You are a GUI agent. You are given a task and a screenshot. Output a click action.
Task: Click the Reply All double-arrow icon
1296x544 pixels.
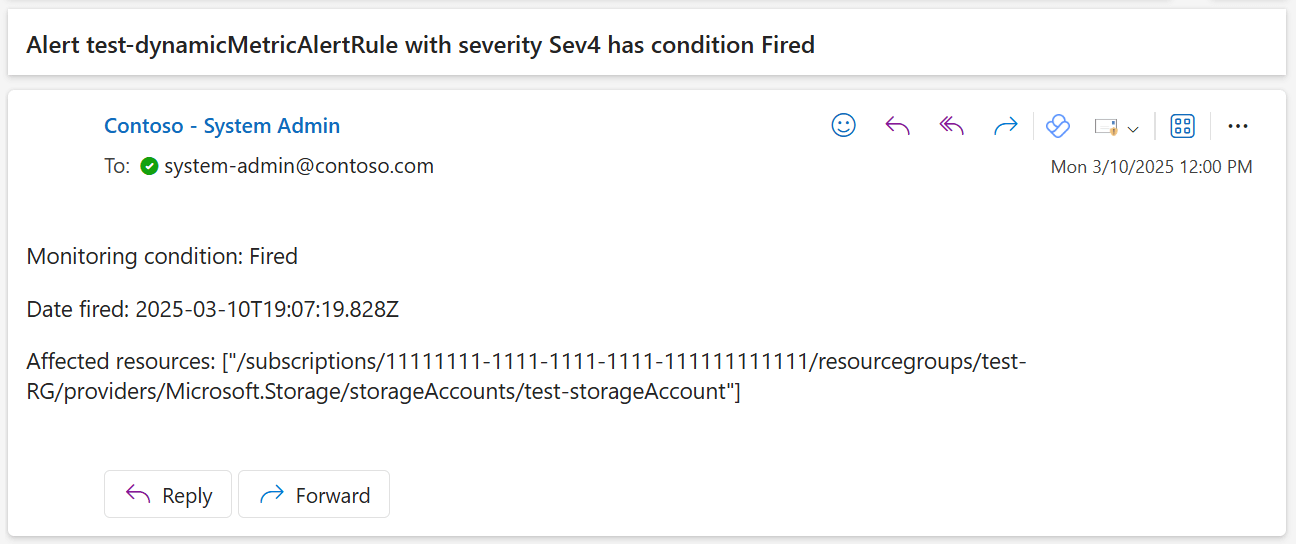[951, 126]
